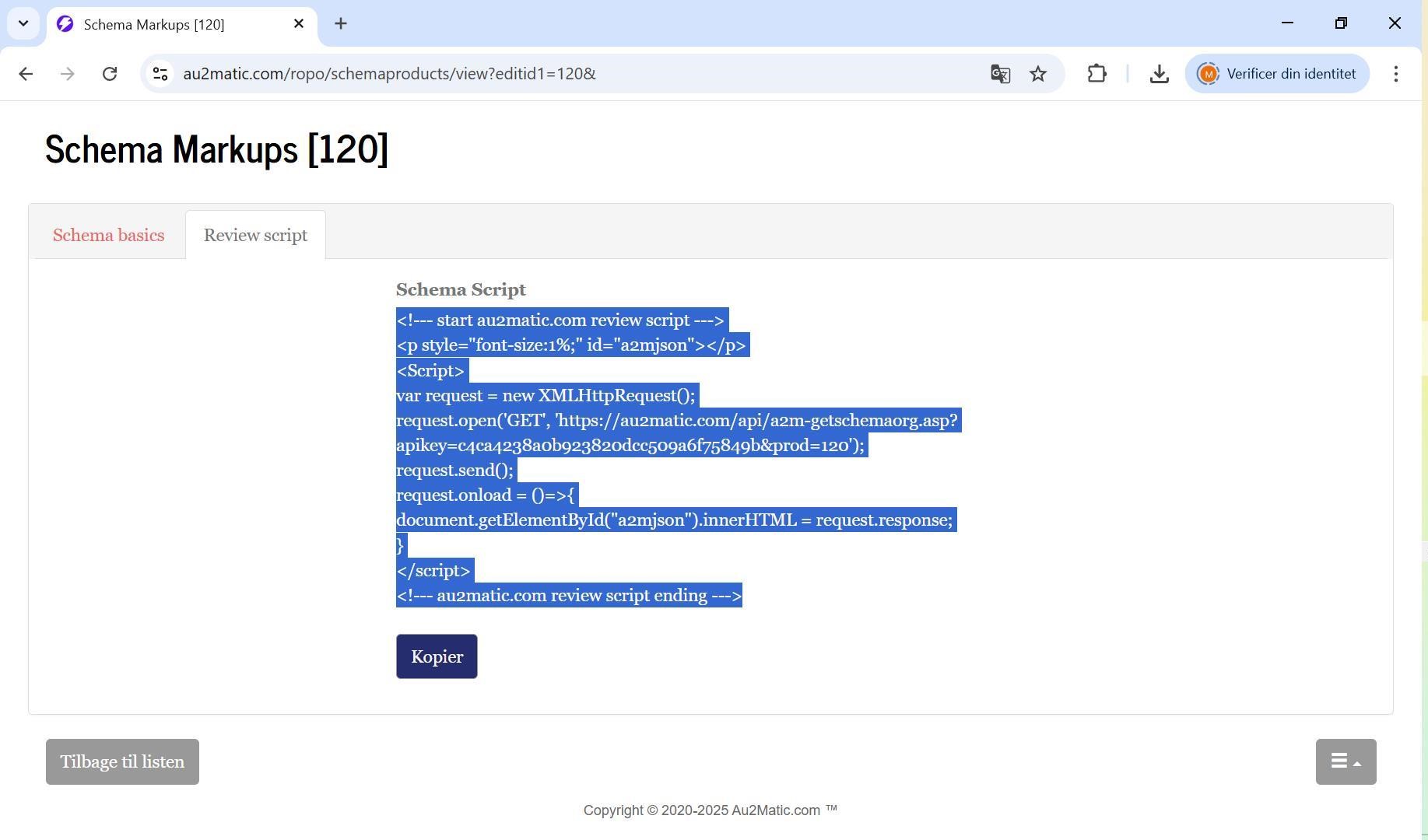This screenshot has height=840, width=1428.
Task: Click the 'start au2matic.com review script' line
Action: click(562, 320)
